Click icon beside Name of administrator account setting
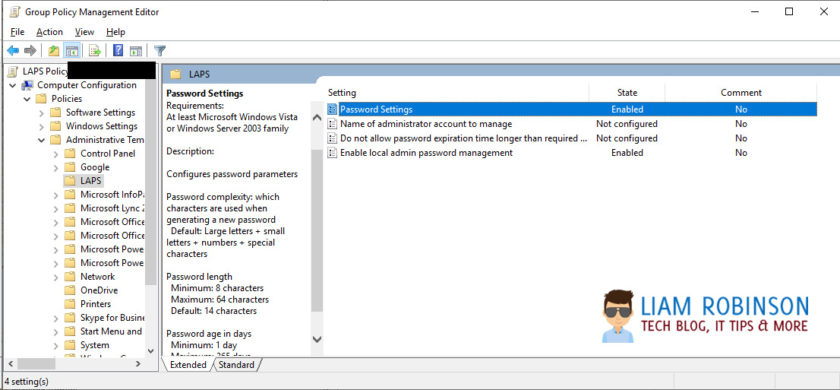 tap(332, 124)
